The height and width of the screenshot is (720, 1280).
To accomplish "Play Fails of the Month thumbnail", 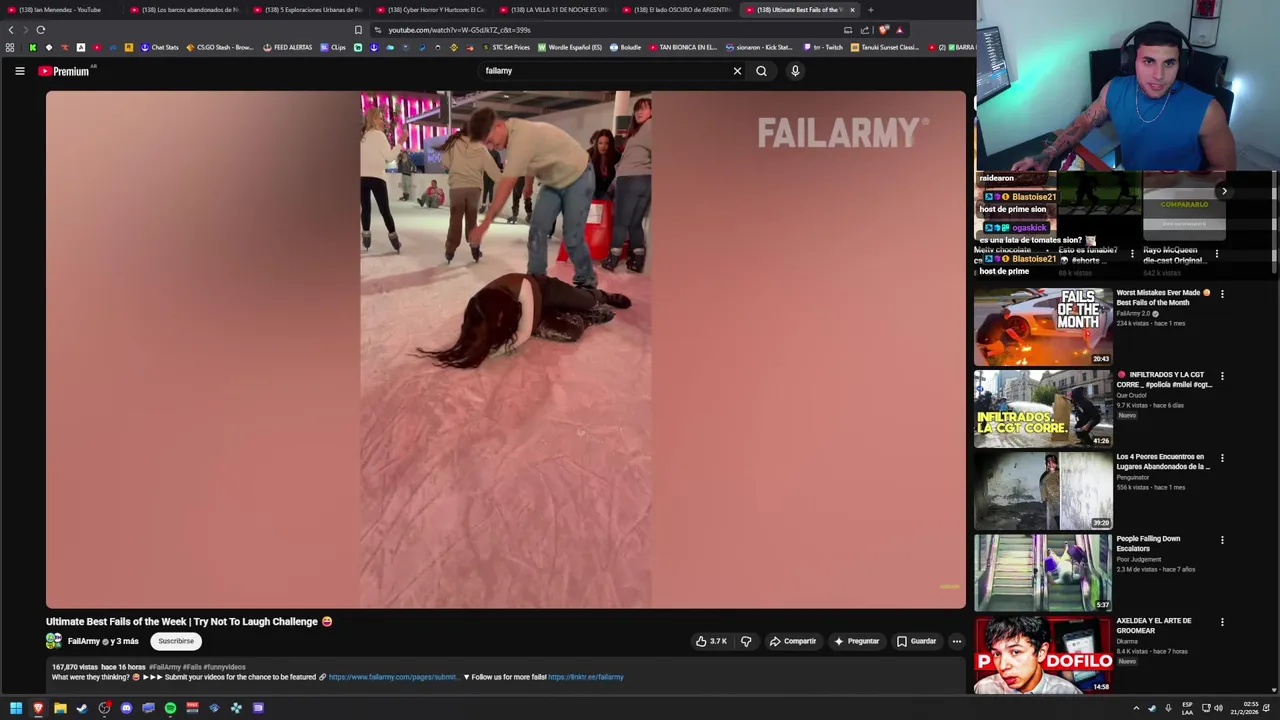I will (1043, 327).
